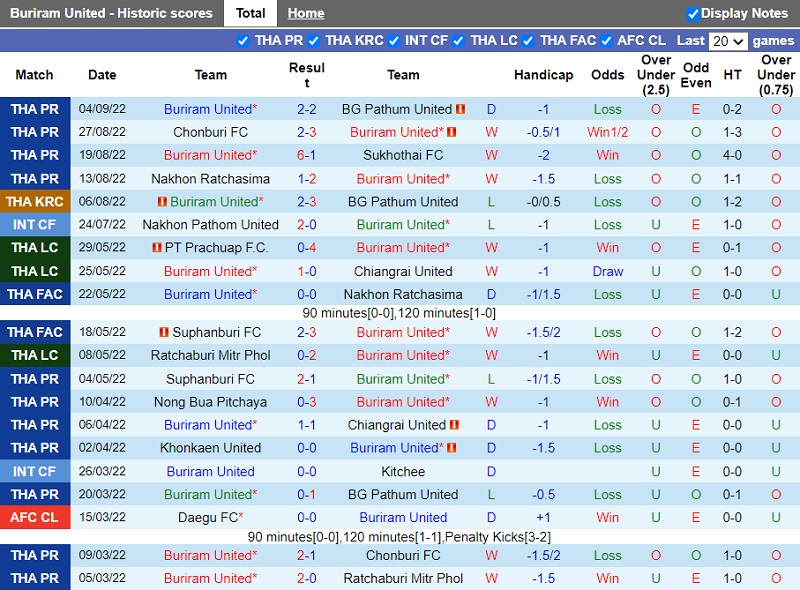The image size is (800, 590).
Task: Click red card icon beside BG Pathum United 04/09/22
Action: 461,109
